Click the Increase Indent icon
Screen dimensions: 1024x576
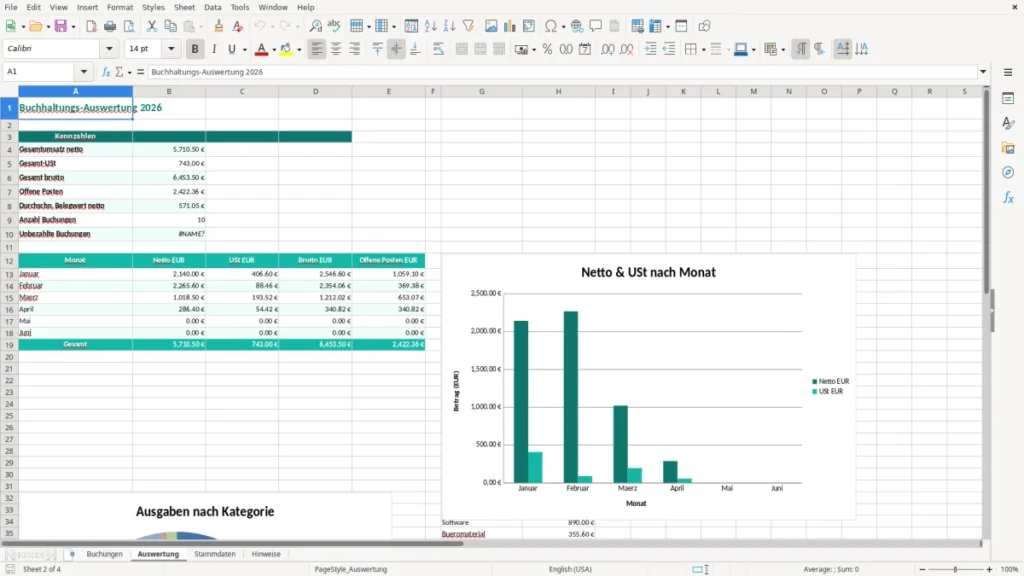[x=650, y=49]
